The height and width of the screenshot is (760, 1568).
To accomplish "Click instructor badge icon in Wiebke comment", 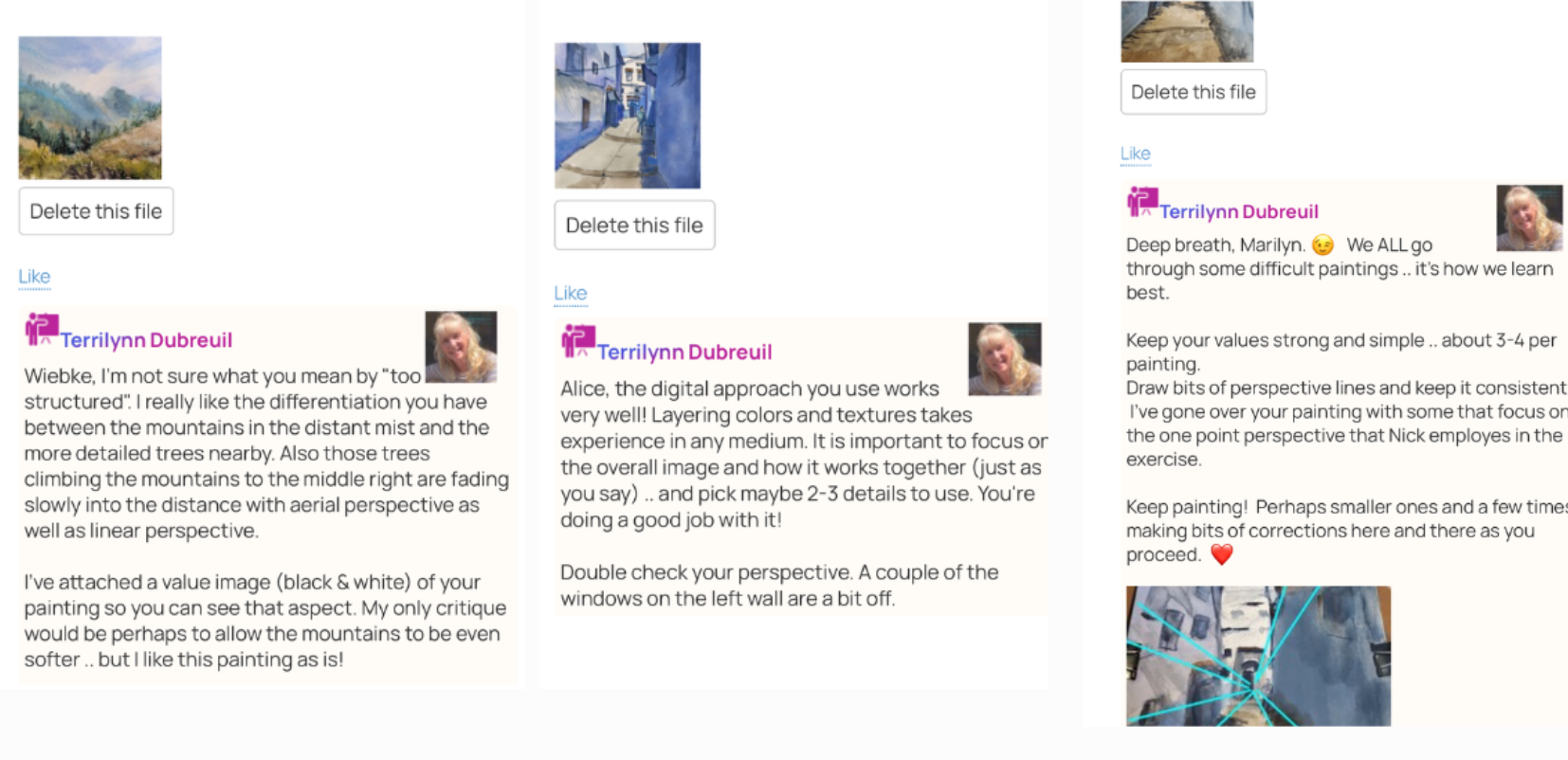I will (42, 330).
